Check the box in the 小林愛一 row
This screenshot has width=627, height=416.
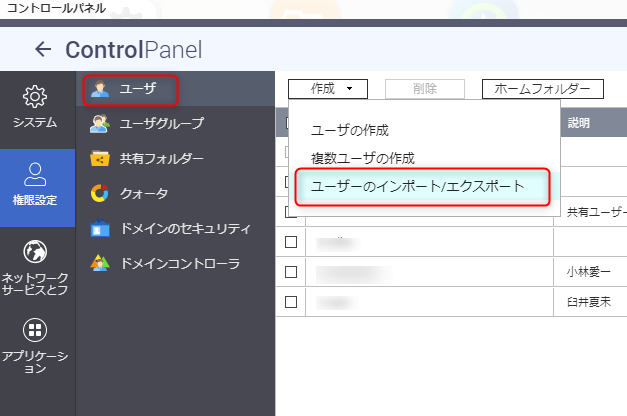pos(291,271)
